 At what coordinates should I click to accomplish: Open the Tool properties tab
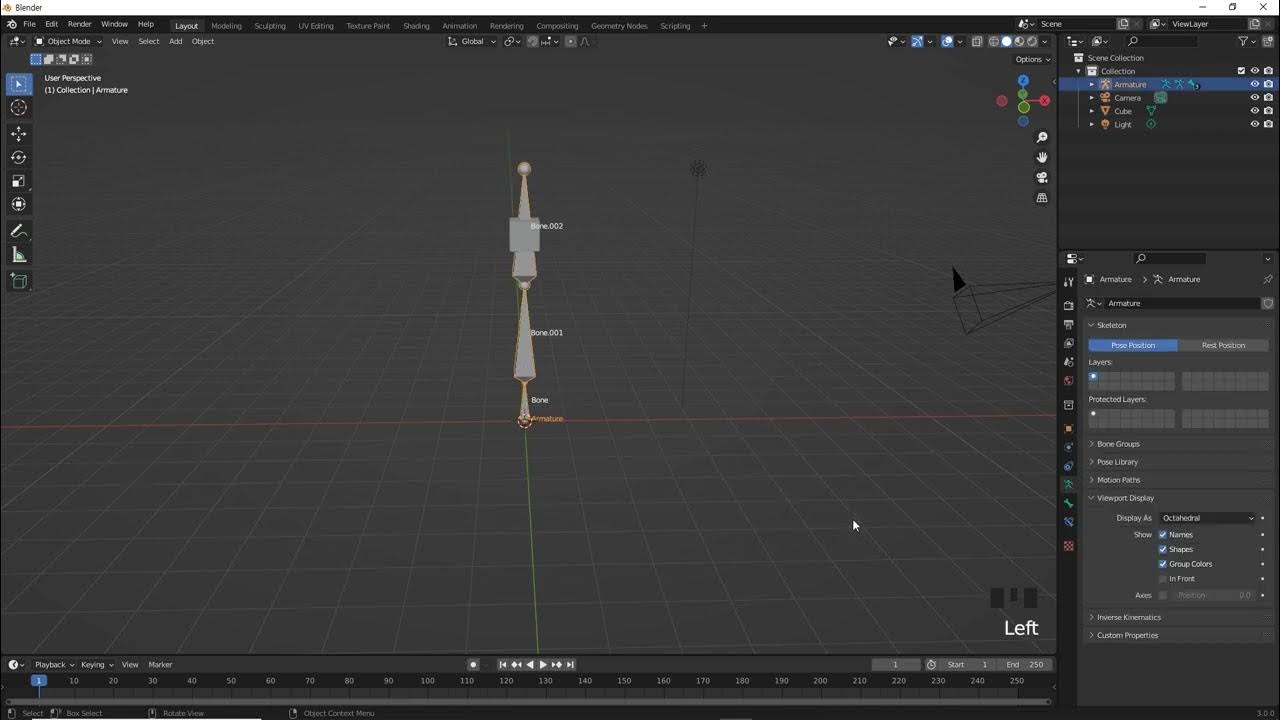[x=1069, y=282]
